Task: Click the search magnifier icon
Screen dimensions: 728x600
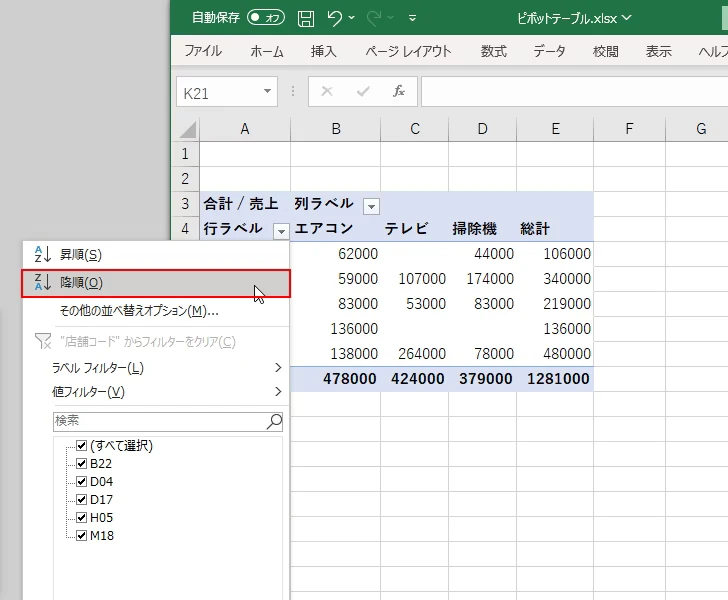Action: tap(274, 421)
